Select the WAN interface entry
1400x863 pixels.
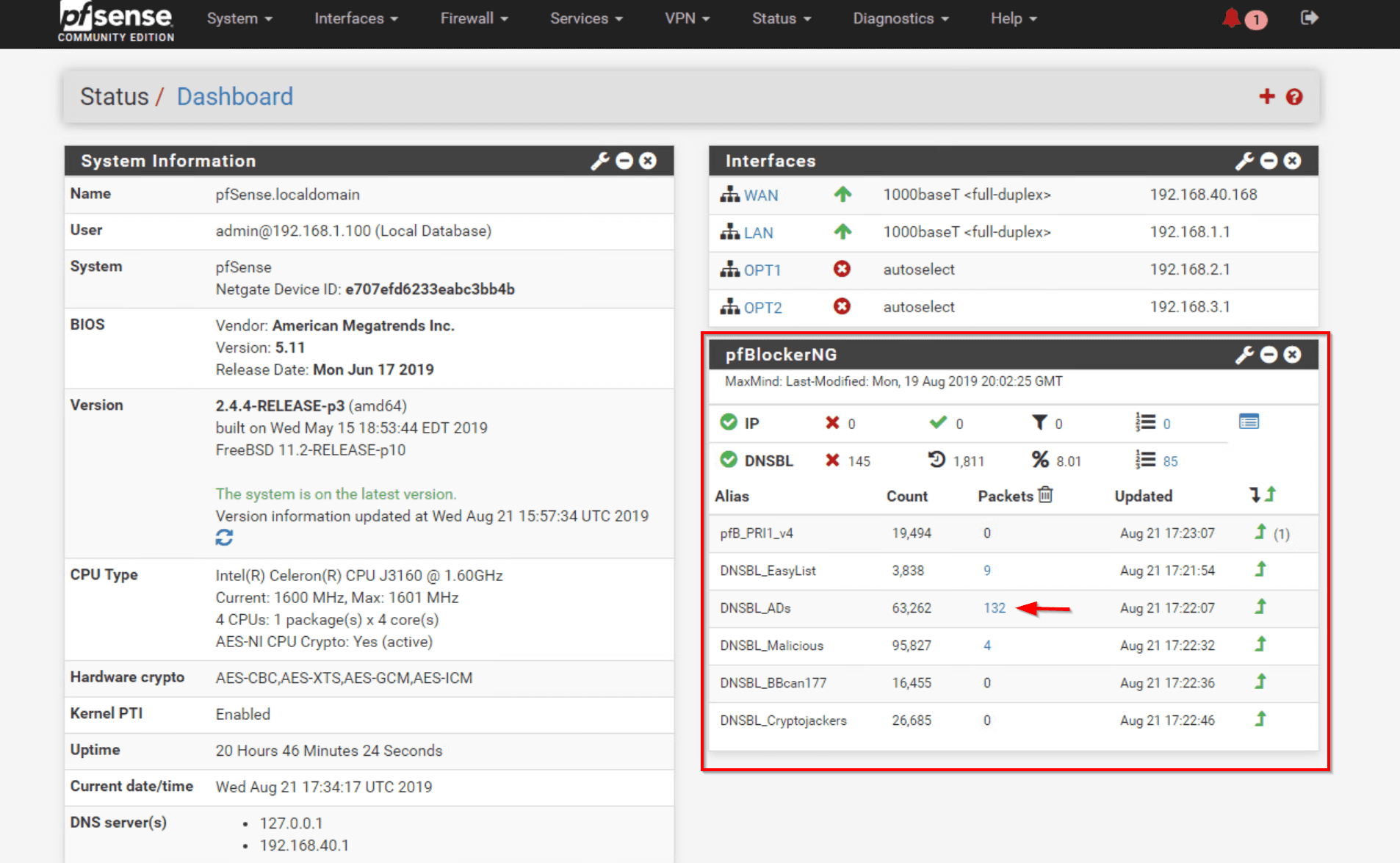point(760,195)
